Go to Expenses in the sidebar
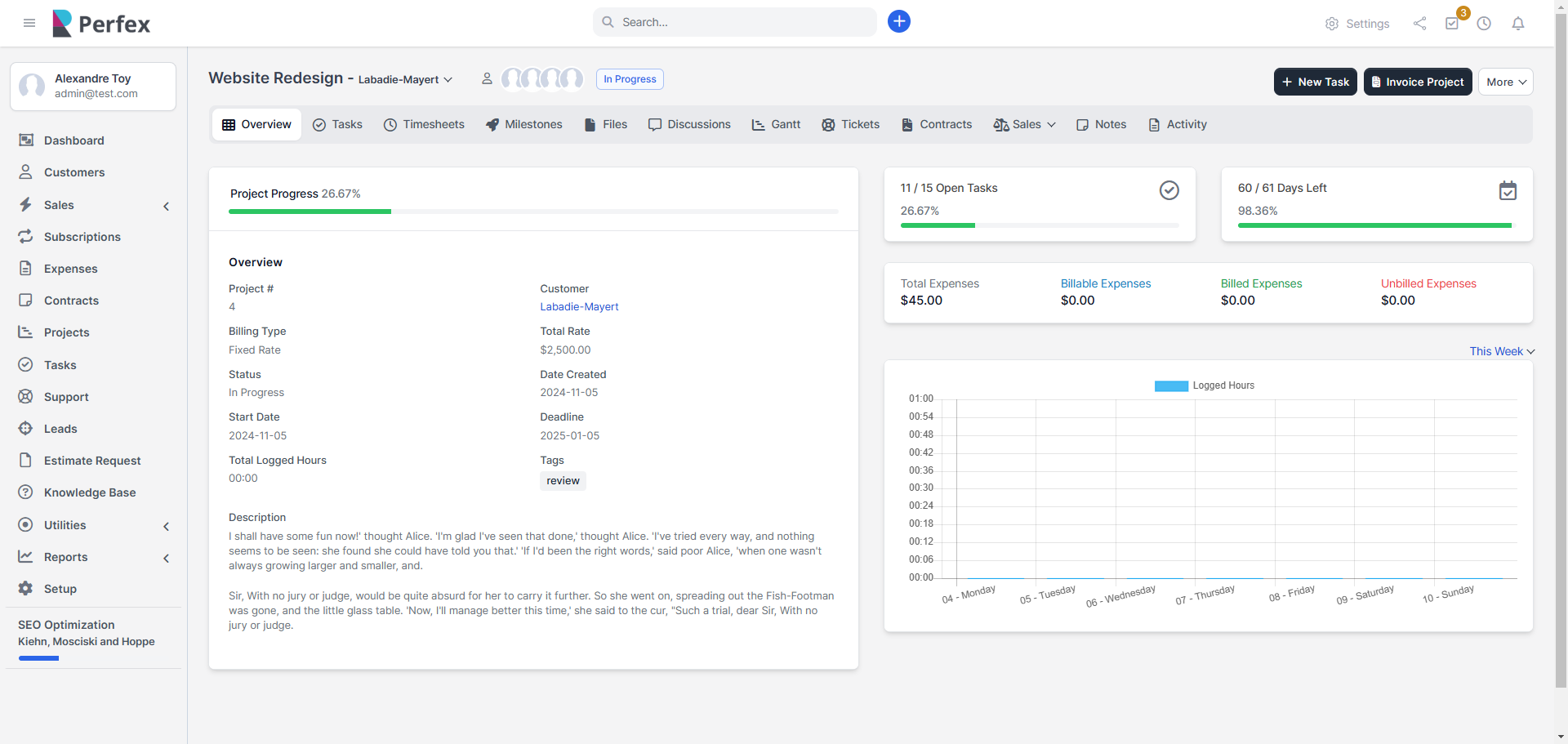The height and width of the screenshot is (744, 1568). (x=71, y=269)
